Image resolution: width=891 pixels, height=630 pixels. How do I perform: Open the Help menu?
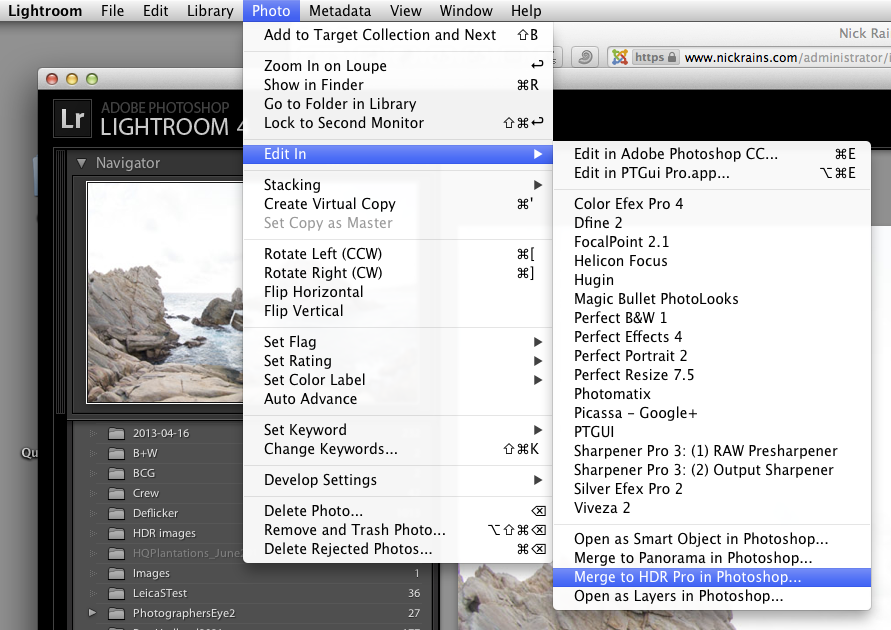[x=526, y=11]
